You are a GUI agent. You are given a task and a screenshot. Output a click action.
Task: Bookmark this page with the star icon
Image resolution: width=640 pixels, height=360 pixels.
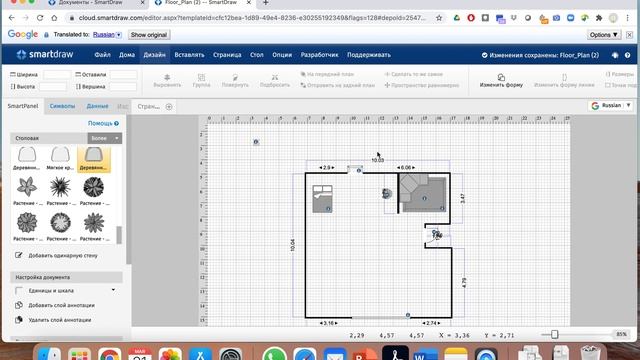click(x=439, y=18)
